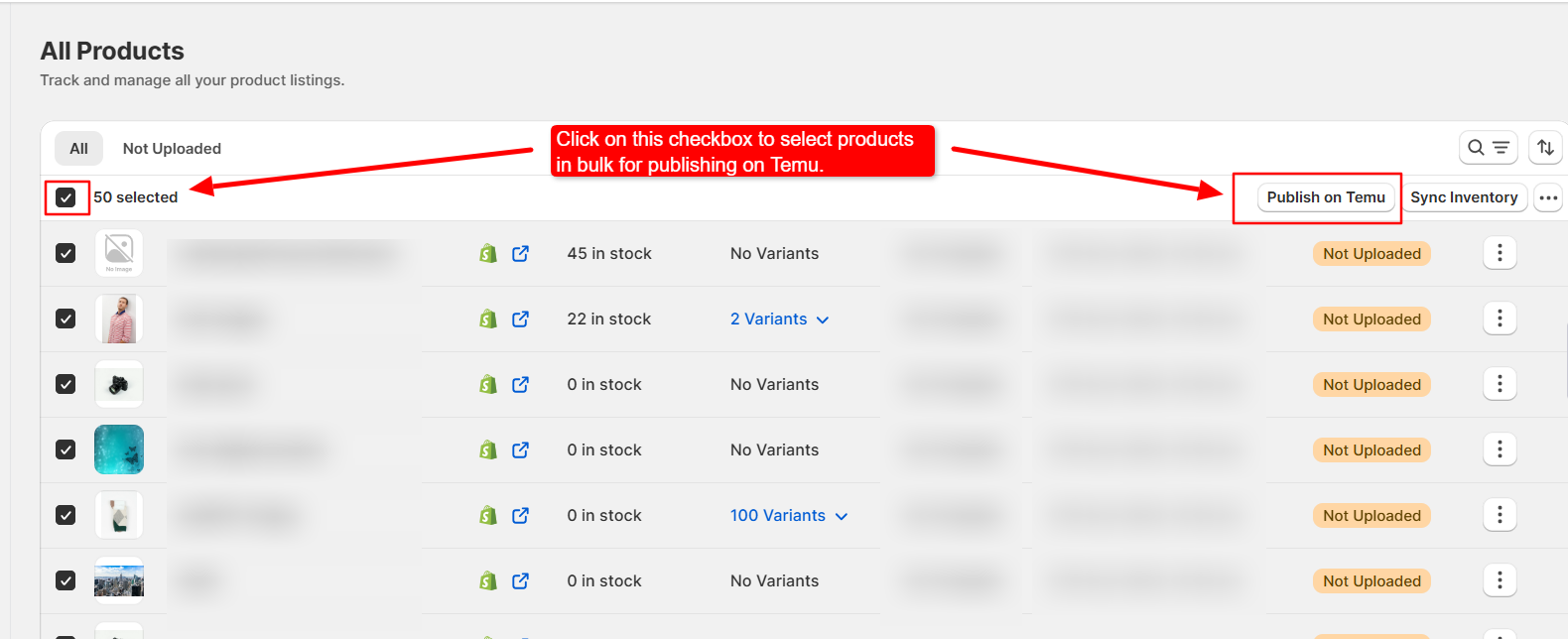Switch to the All tab
The image size is (1568, 639).
coord(78,149)
